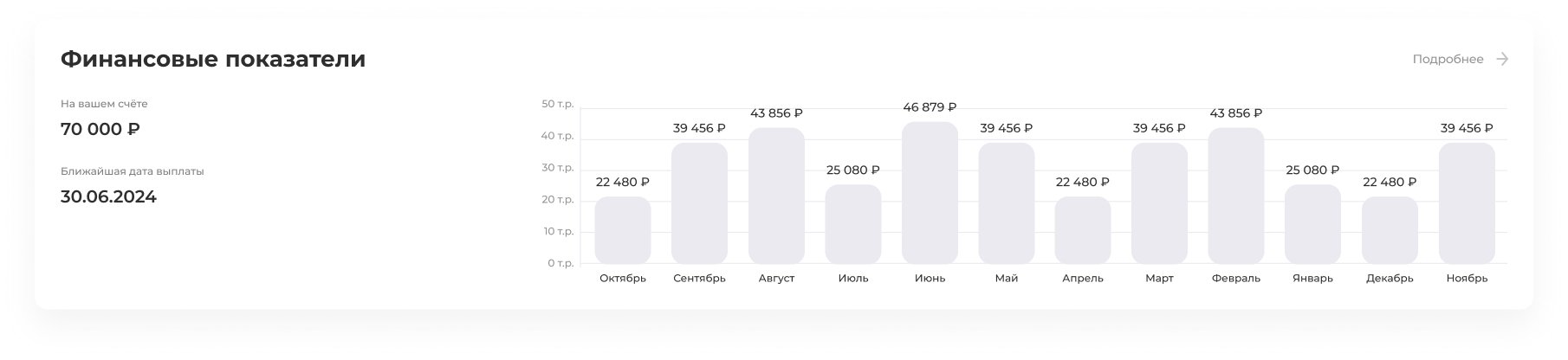1568x360 pixels.
Task: Select the Март chart bar
Action: tap(1159, 203)
